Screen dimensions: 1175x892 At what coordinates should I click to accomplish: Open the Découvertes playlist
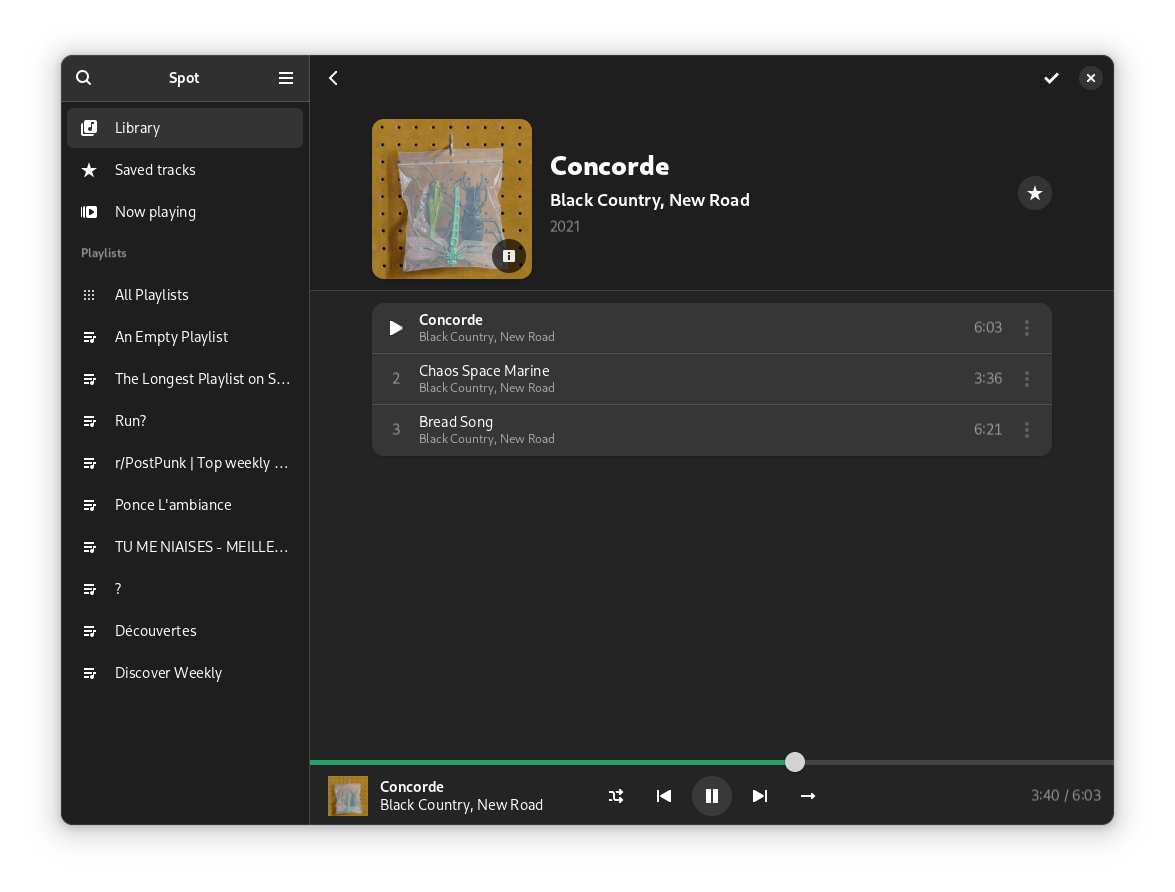pyautogui.click(x=156, y=631)
